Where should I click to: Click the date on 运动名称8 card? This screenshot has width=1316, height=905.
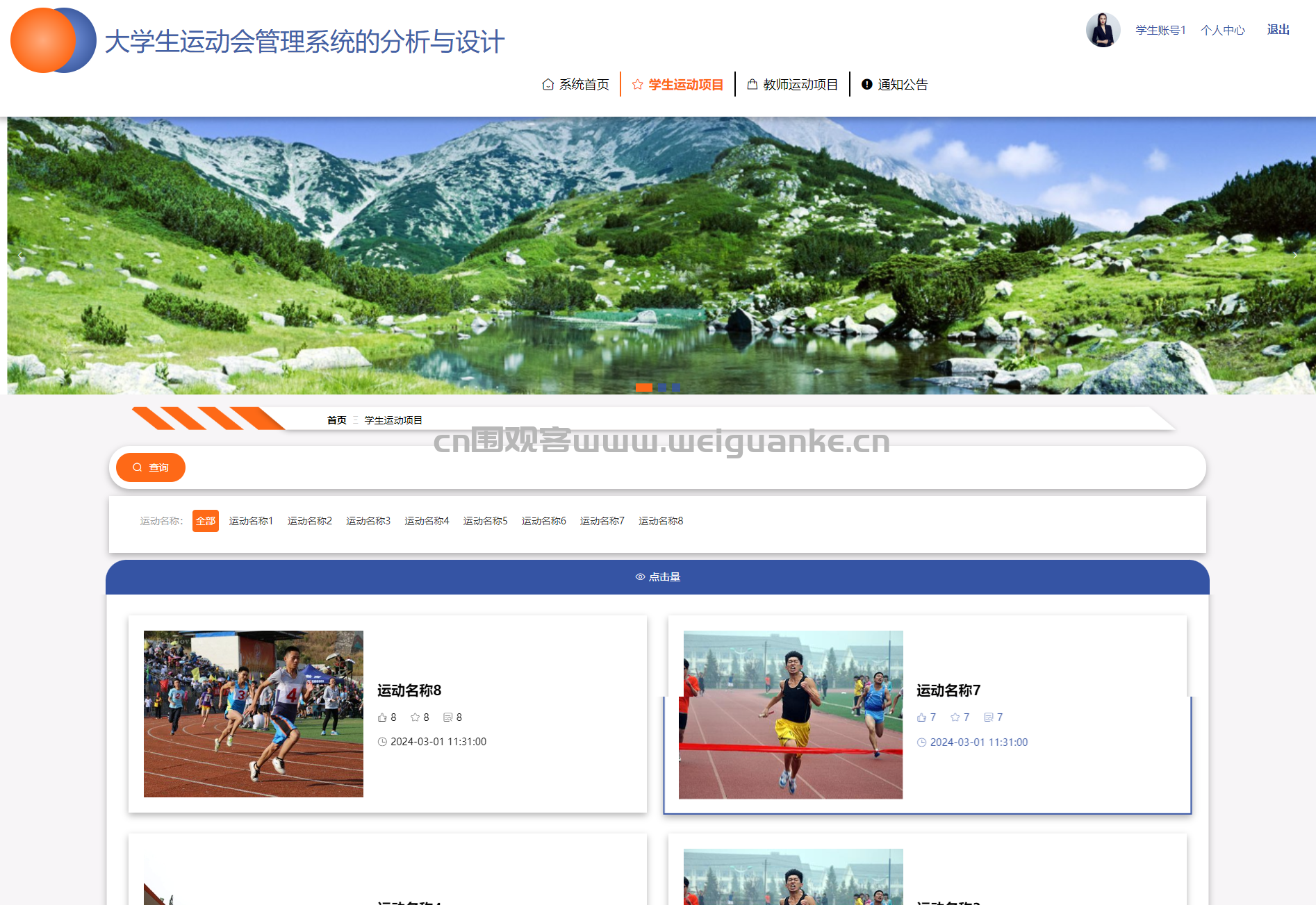pyautogui.click(x=438, y=742)
